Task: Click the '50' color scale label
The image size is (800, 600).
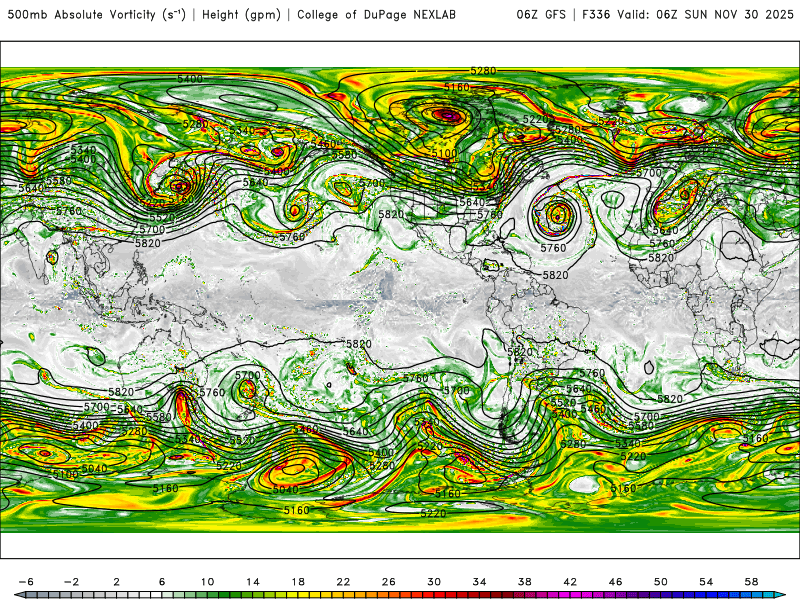Action: (x=661, y=582)
